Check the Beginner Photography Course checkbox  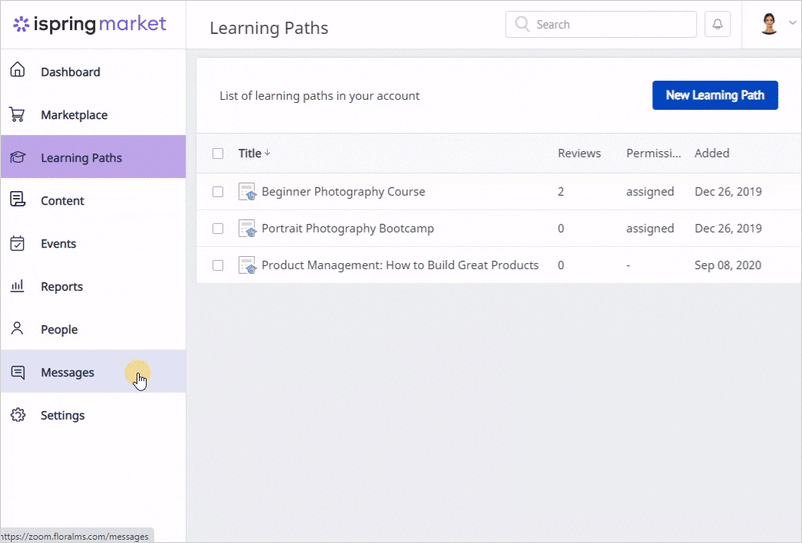tap(218, 192)
